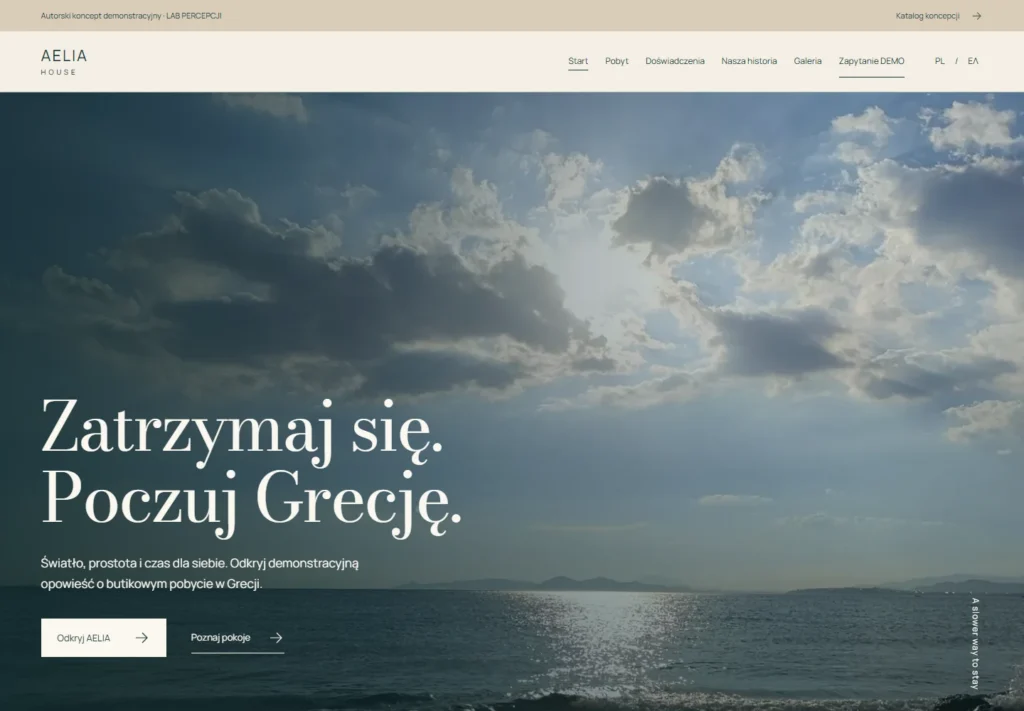Click the vertical 'A slower way to stay' text
The height and width of the screenshot is (711, 1024).
975,644
